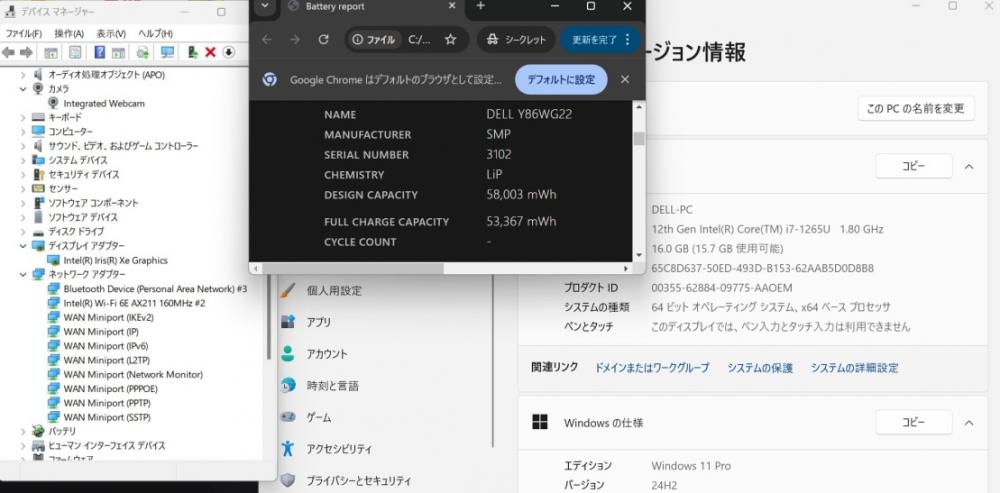Select Intel(R) Wi-Fi 6E AX211 160MHz #2
The image size is (1000, 493).
coord(135,303)
